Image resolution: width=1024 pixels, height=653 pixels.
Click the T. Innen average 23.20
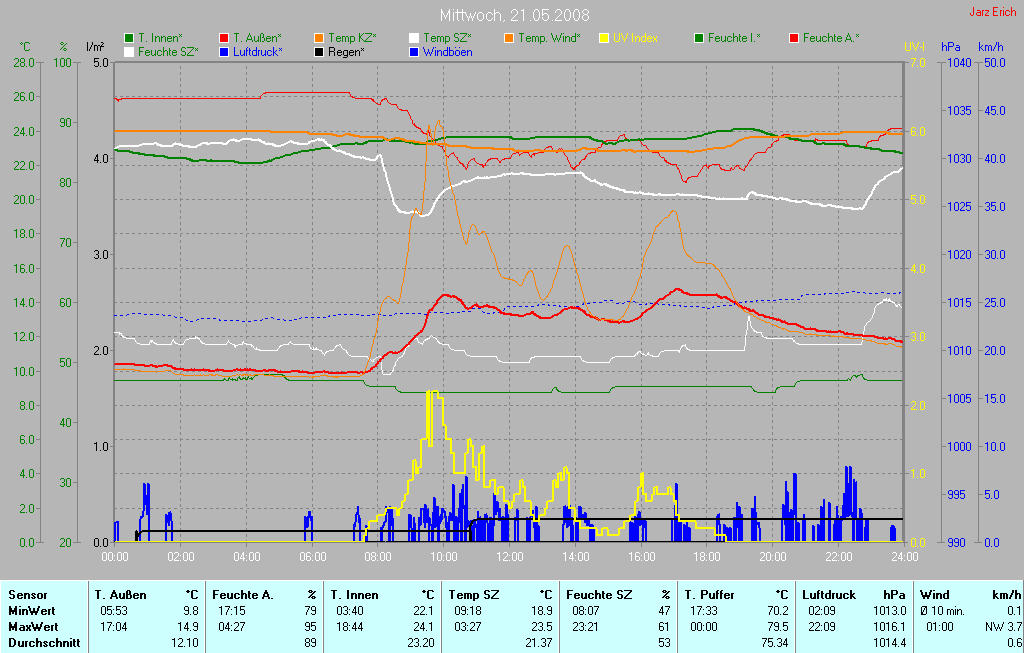click(422, 643)
